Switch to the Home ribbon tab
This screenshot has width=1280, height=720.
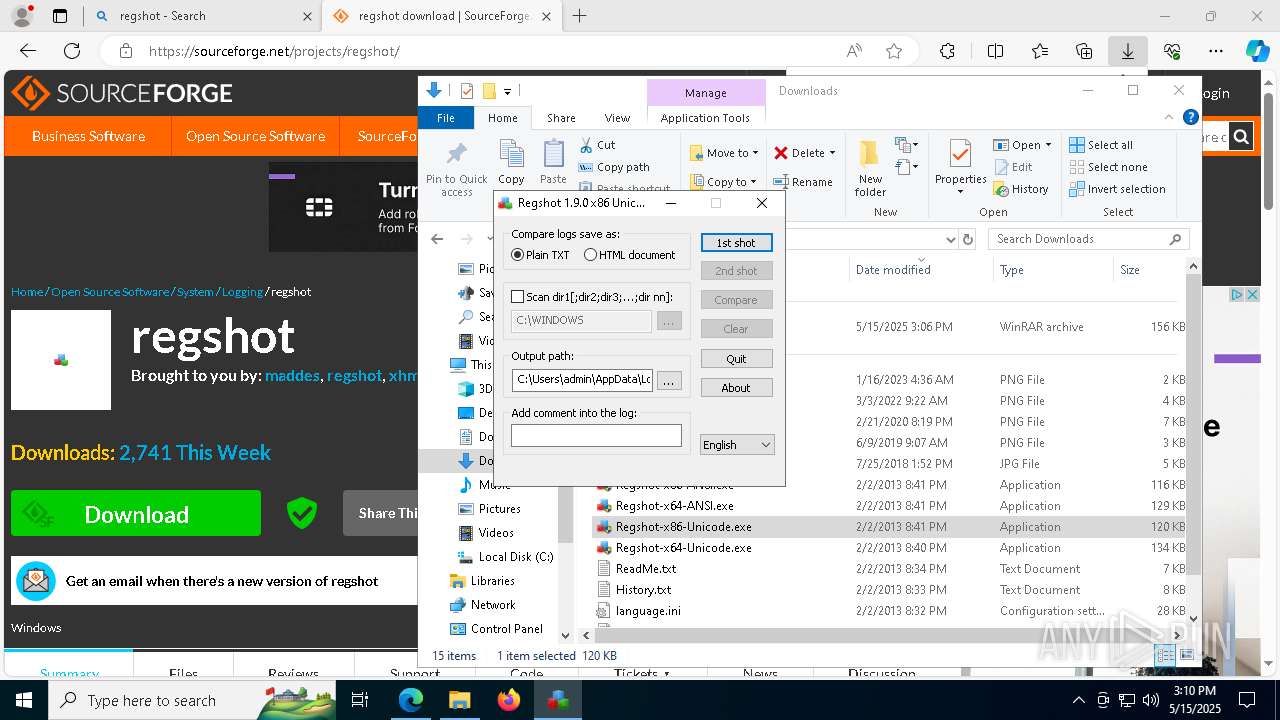pos(503,118)
